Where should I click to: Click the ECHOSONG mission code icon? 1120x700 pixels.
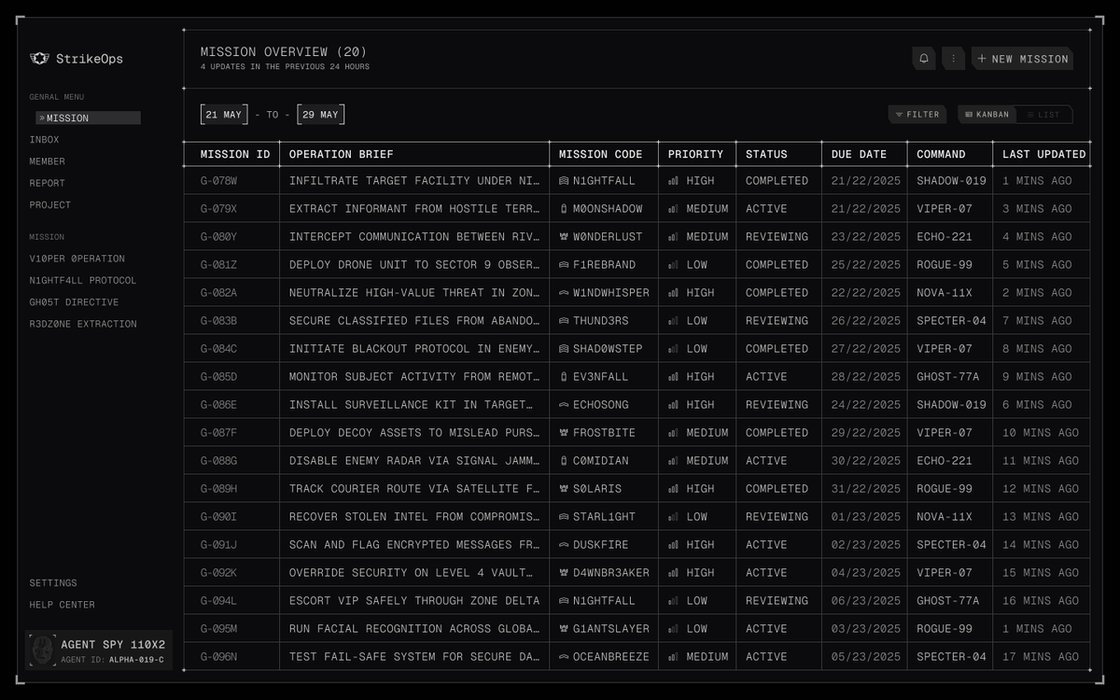coord(564,404)
